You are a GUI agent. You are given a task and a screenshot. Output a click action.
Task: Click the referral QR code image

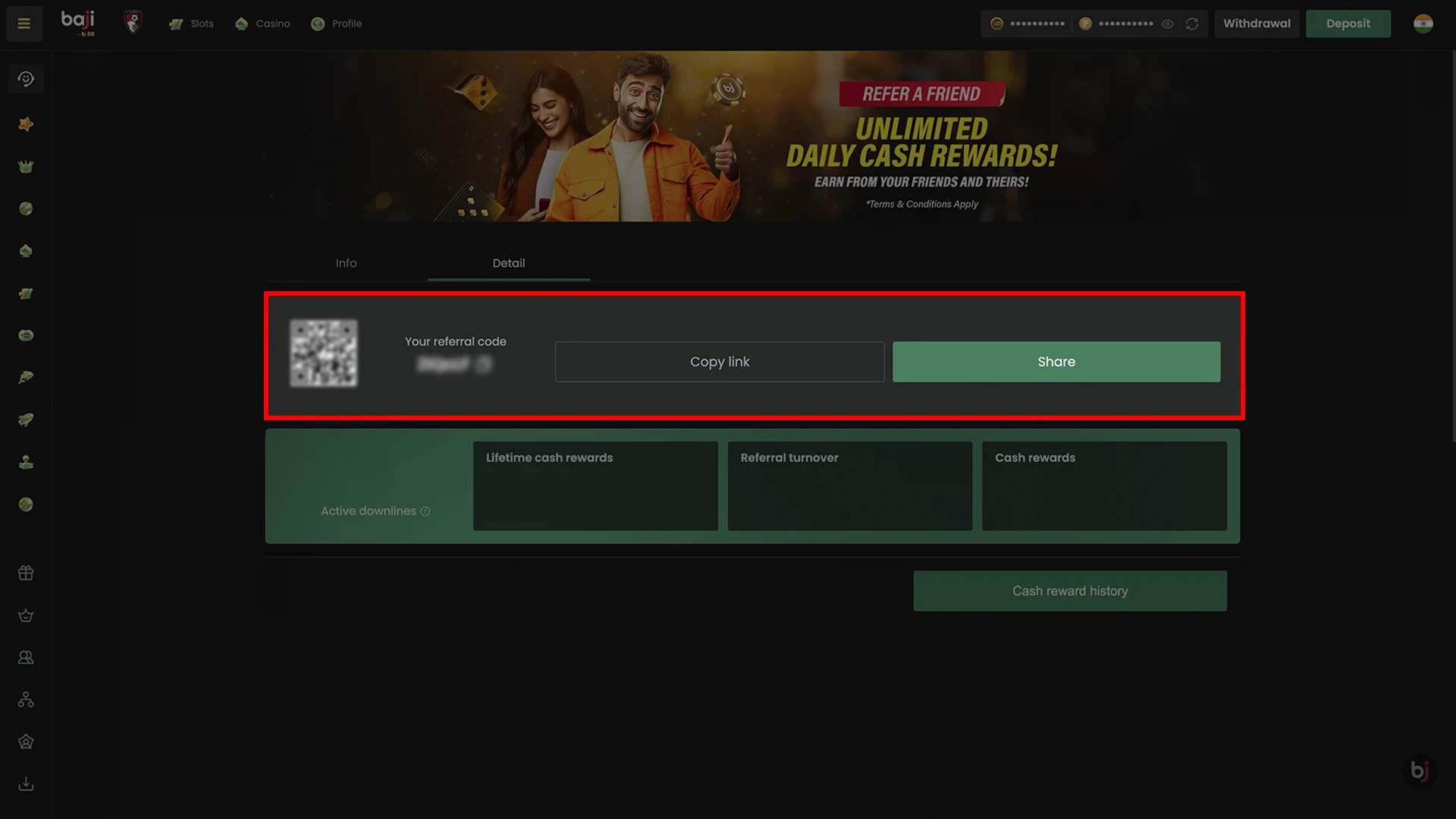coord(324,353)
